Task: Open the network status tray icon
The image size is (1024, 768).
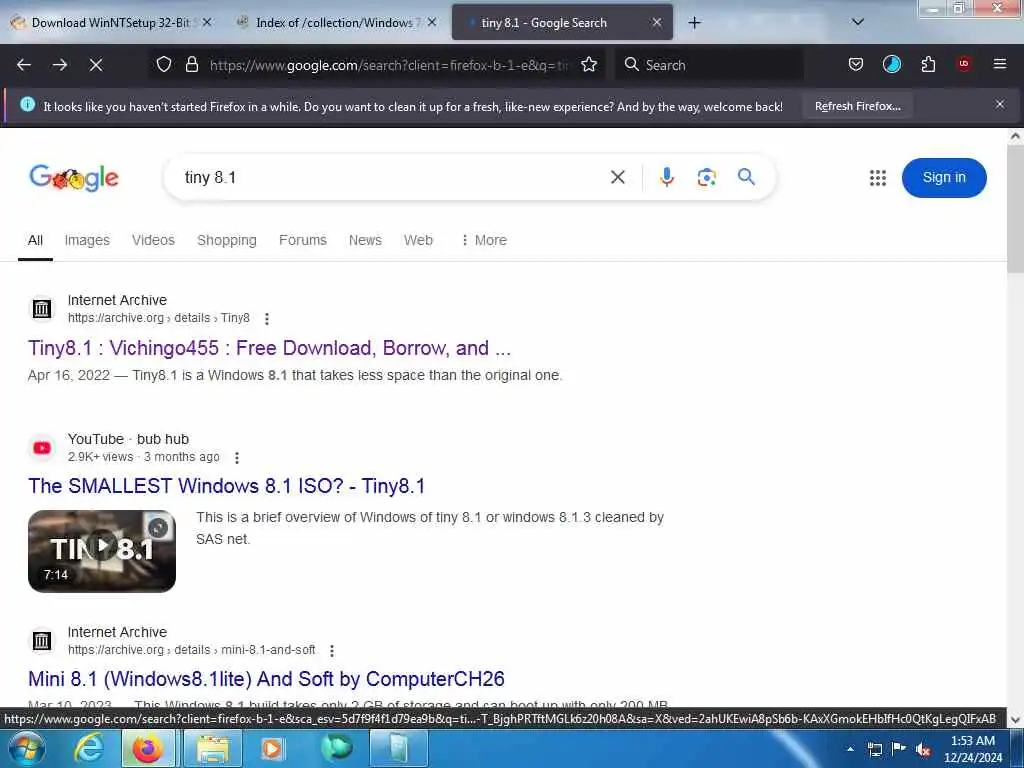Action: pos(874,749)
